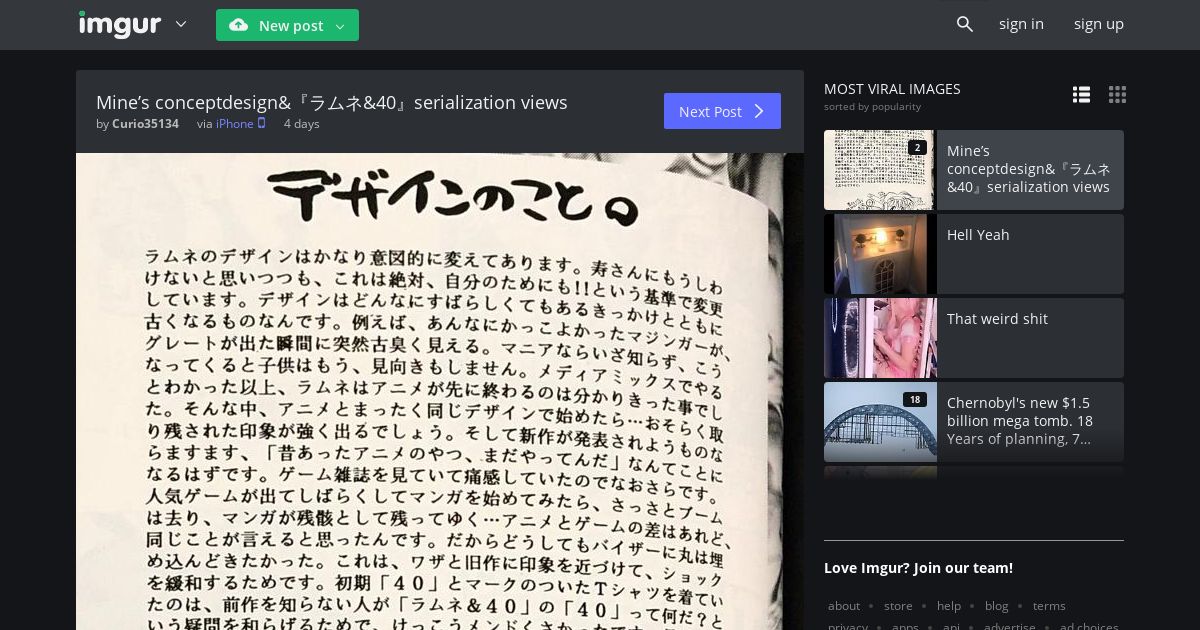Screen dimensions: 1200x630
Task: Open the blog footer link
Action: click(996, 606)
